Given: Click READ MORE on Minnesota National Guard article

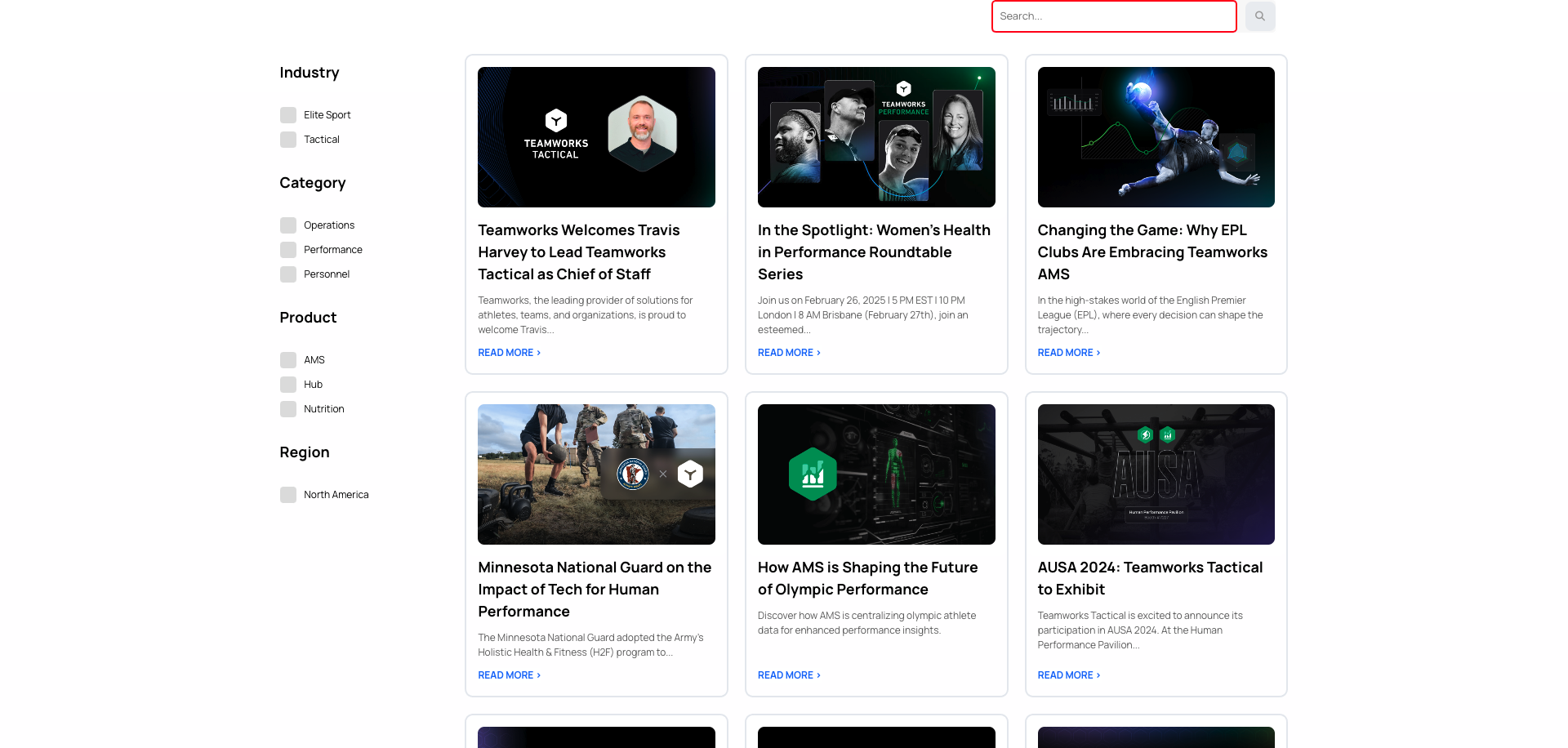Looking at the screenshot, I should point(507,675).
